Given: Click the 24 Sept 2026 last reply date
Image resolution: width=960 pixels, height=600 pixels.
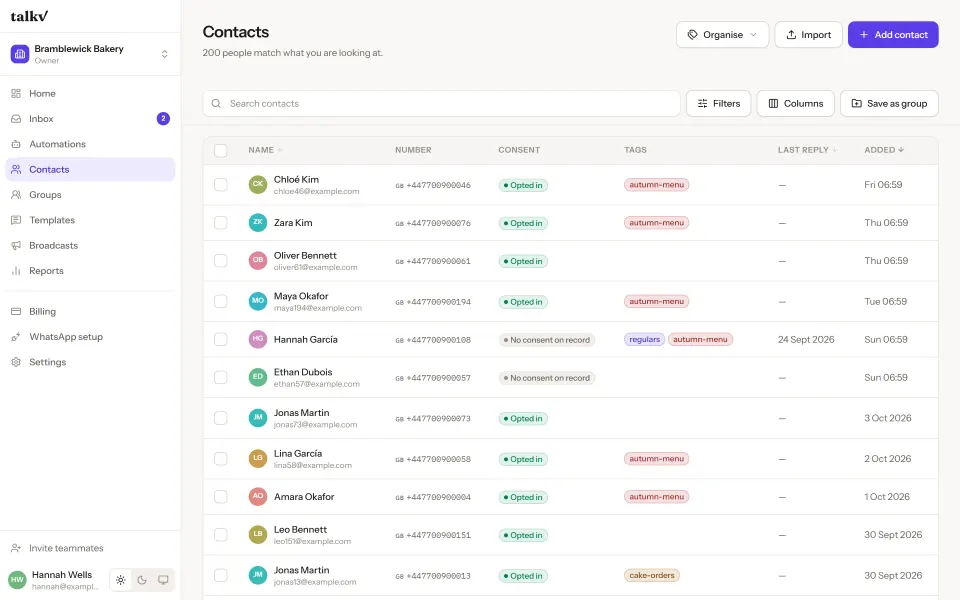Looking at the screenshot, I should click(x=806, y=339).
